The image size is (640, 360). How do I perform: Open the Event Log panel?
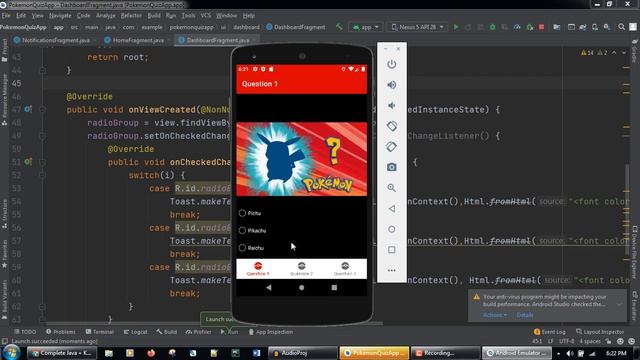click(x=550, y=332)
